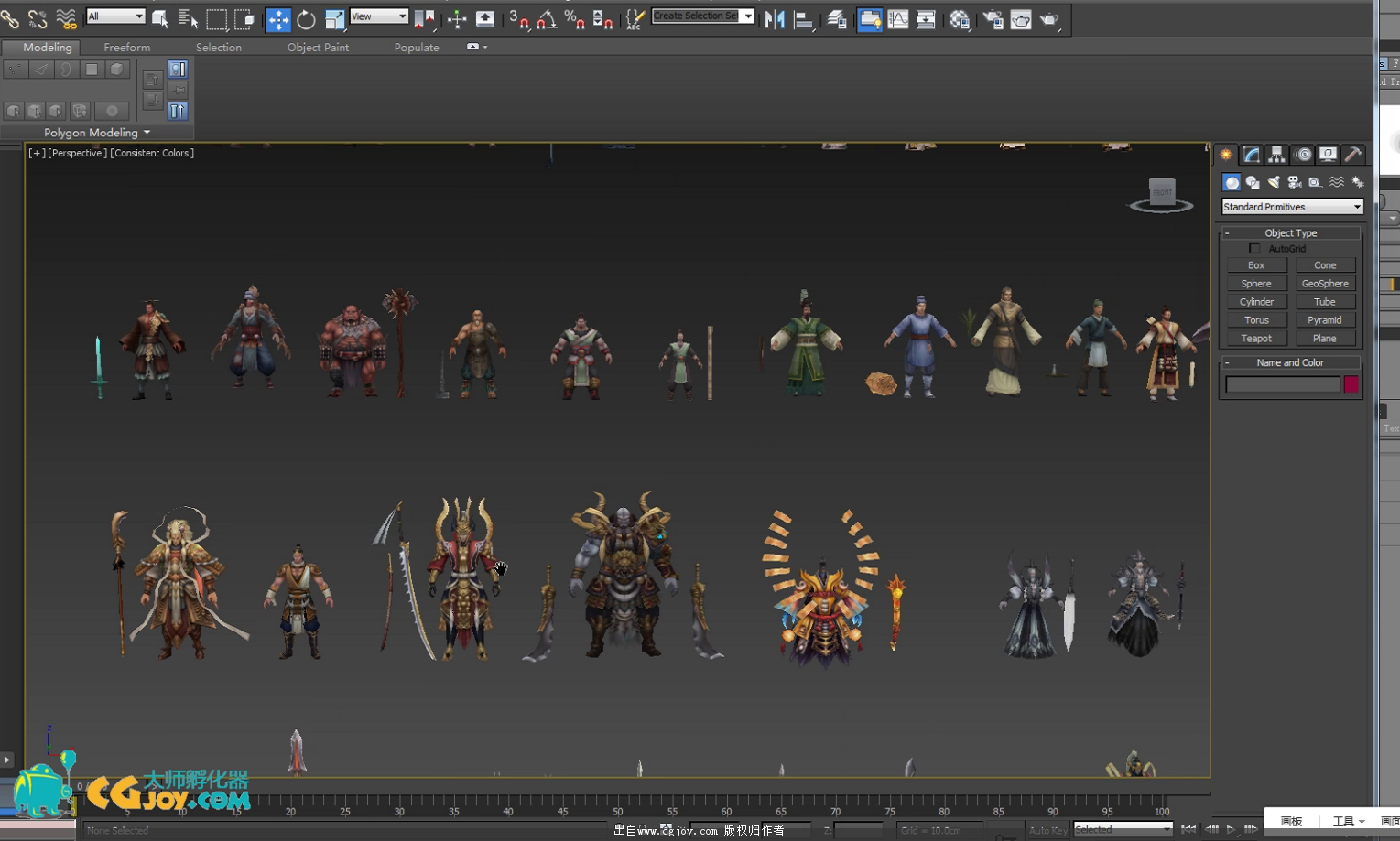Open the Layer Manager icon
The image size is (1400, 841).
click(x=836, y=19)
